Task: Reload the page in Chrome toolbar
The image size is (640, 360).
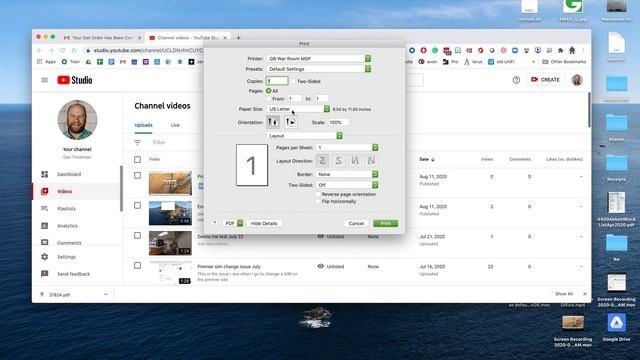Action: tap(62, 50)
